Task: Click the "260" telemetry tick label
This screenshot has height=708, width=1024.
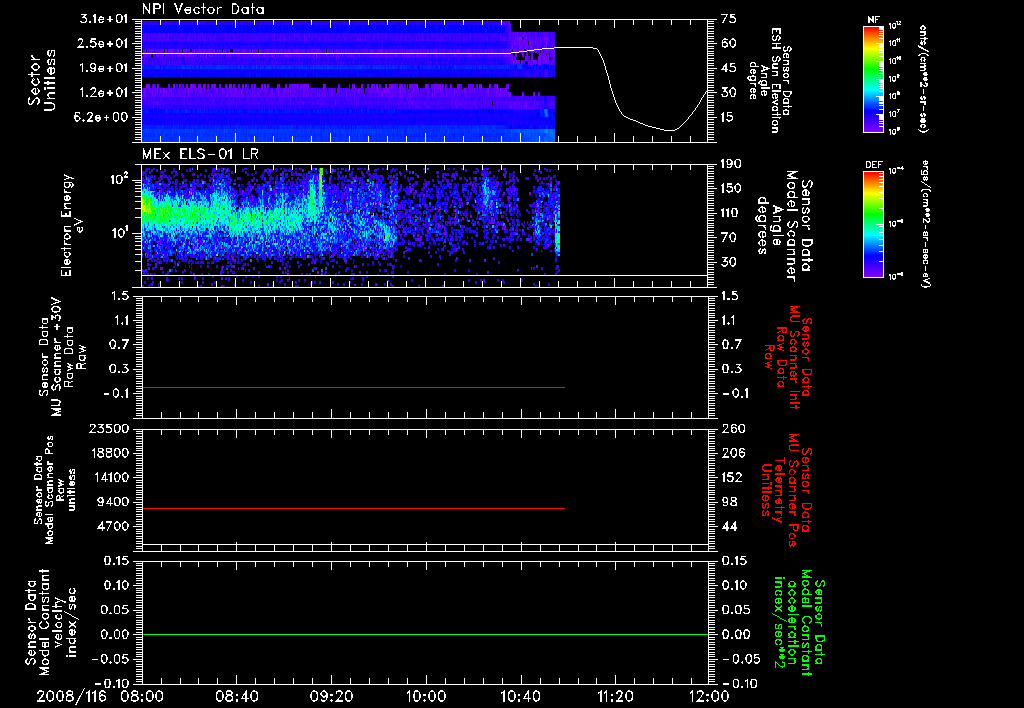Action: (732, 429)
